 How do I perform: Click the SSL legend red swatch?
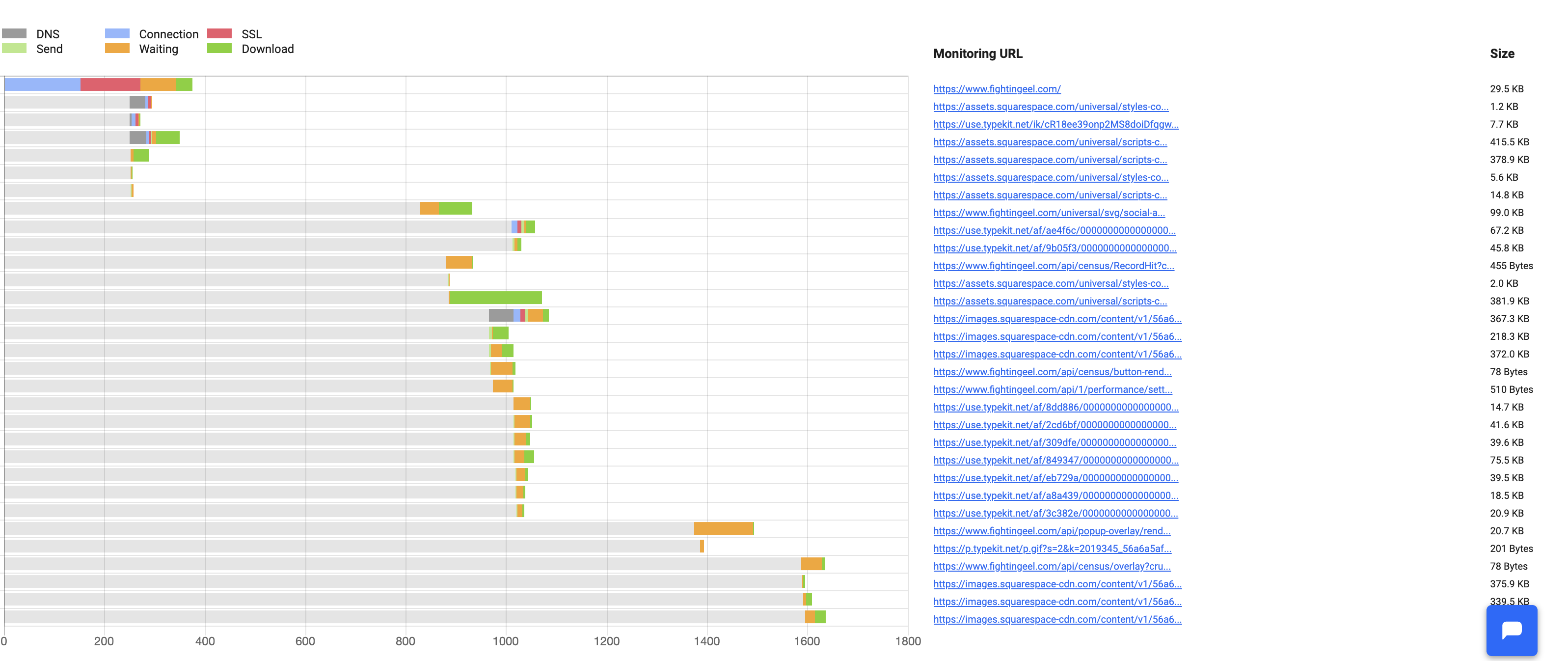219,33
